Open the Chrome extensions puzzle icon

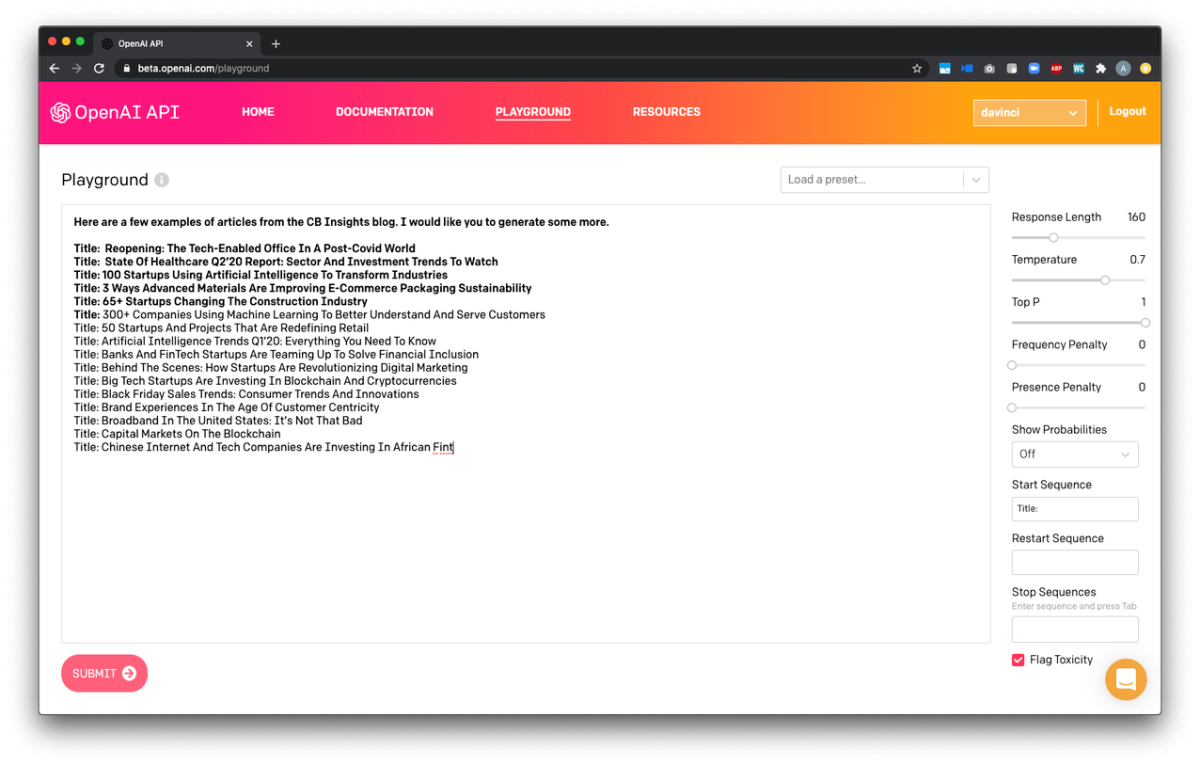click(x=1101, y=69)
